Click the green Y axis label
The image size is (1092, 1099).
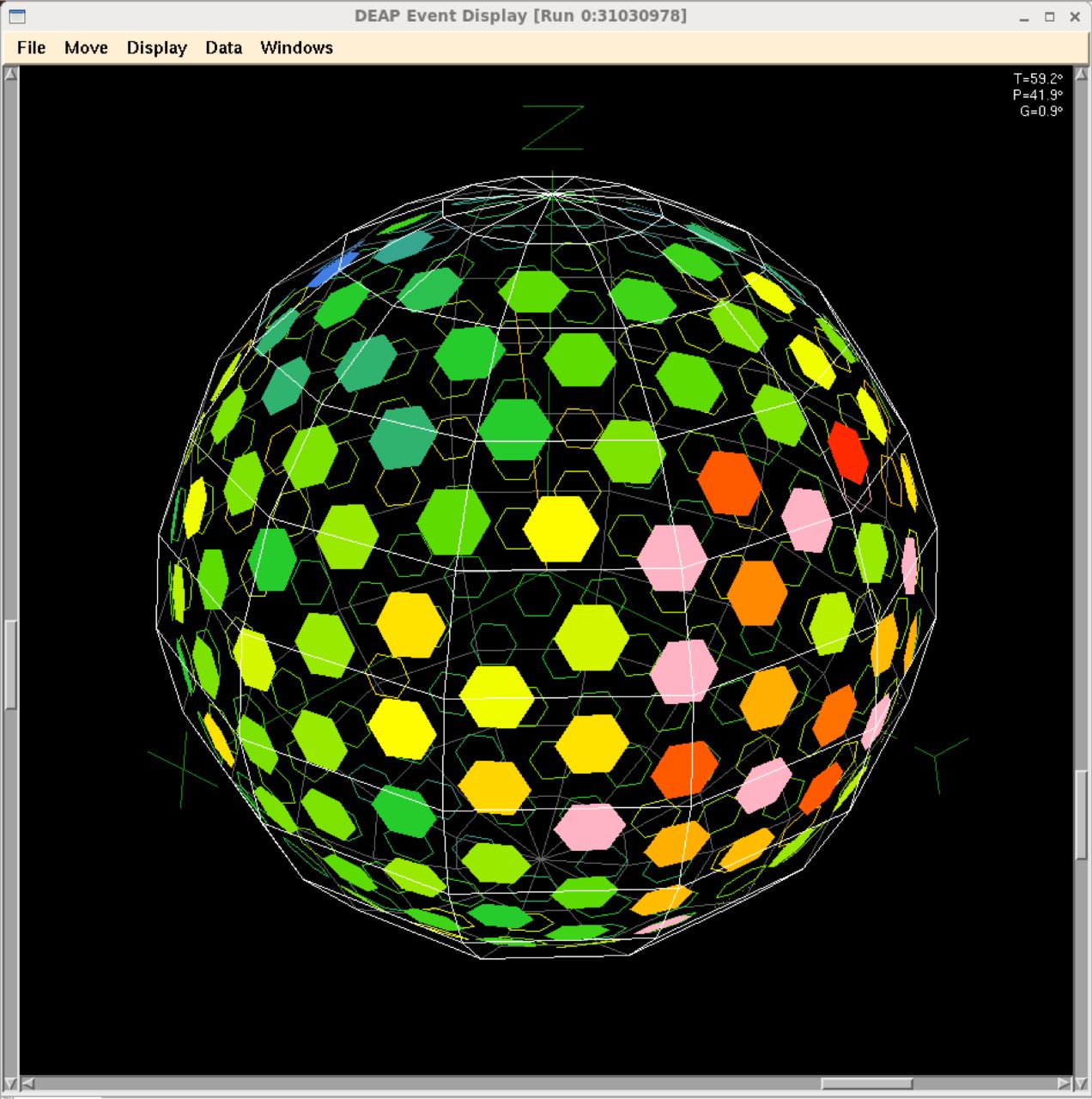(940, 764)
